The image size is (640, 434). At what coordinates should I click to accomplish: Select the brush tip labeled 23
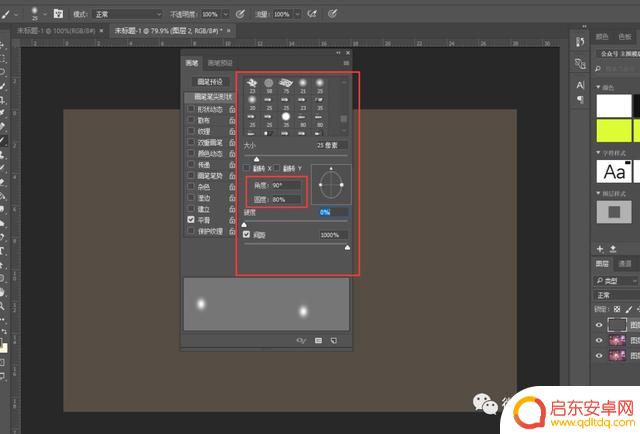click(x=252, y=86)
